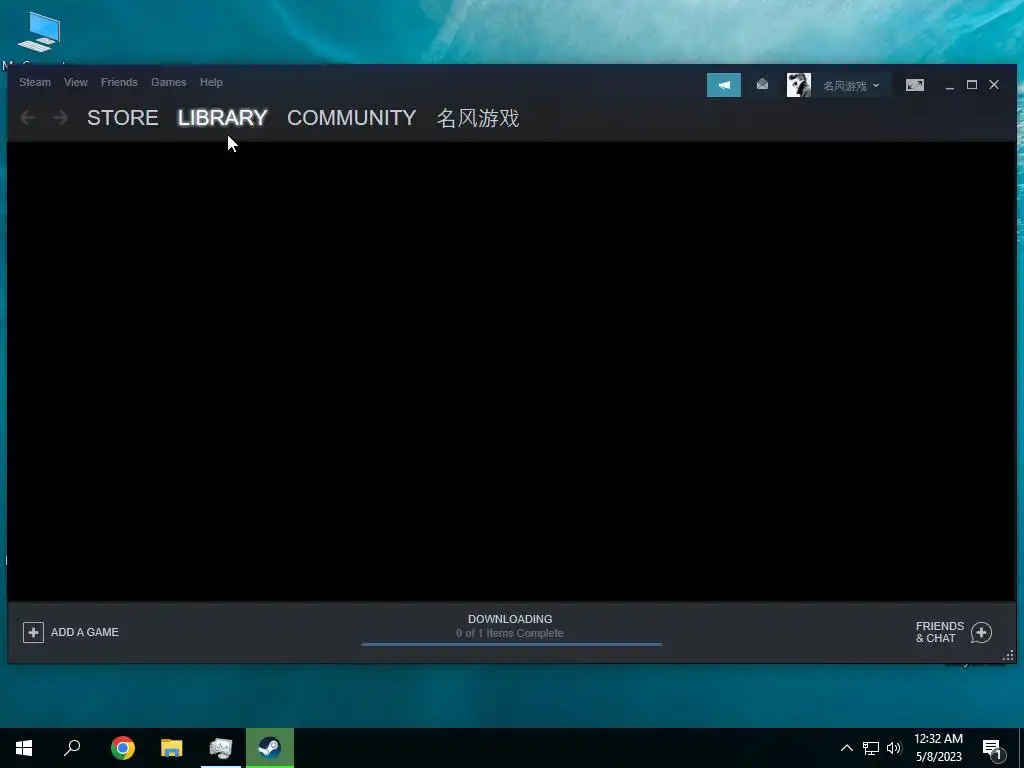Expand the 名风游戏 account dropdown

[851, 86]
